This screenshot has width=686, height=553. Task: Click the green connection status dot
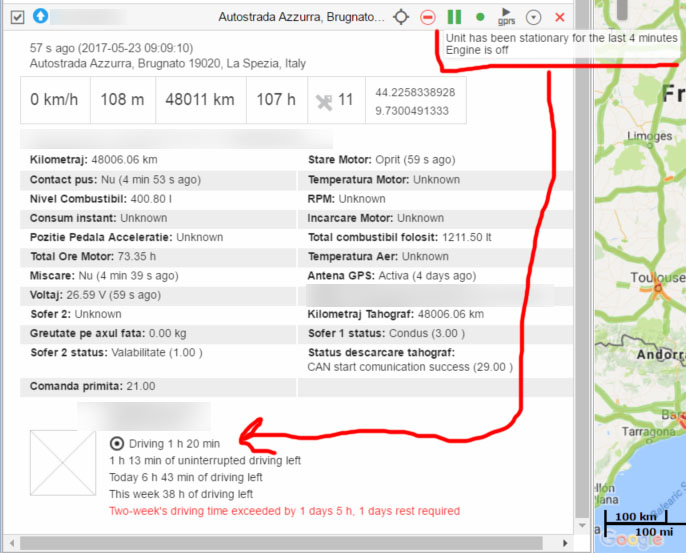click(480, 17)
